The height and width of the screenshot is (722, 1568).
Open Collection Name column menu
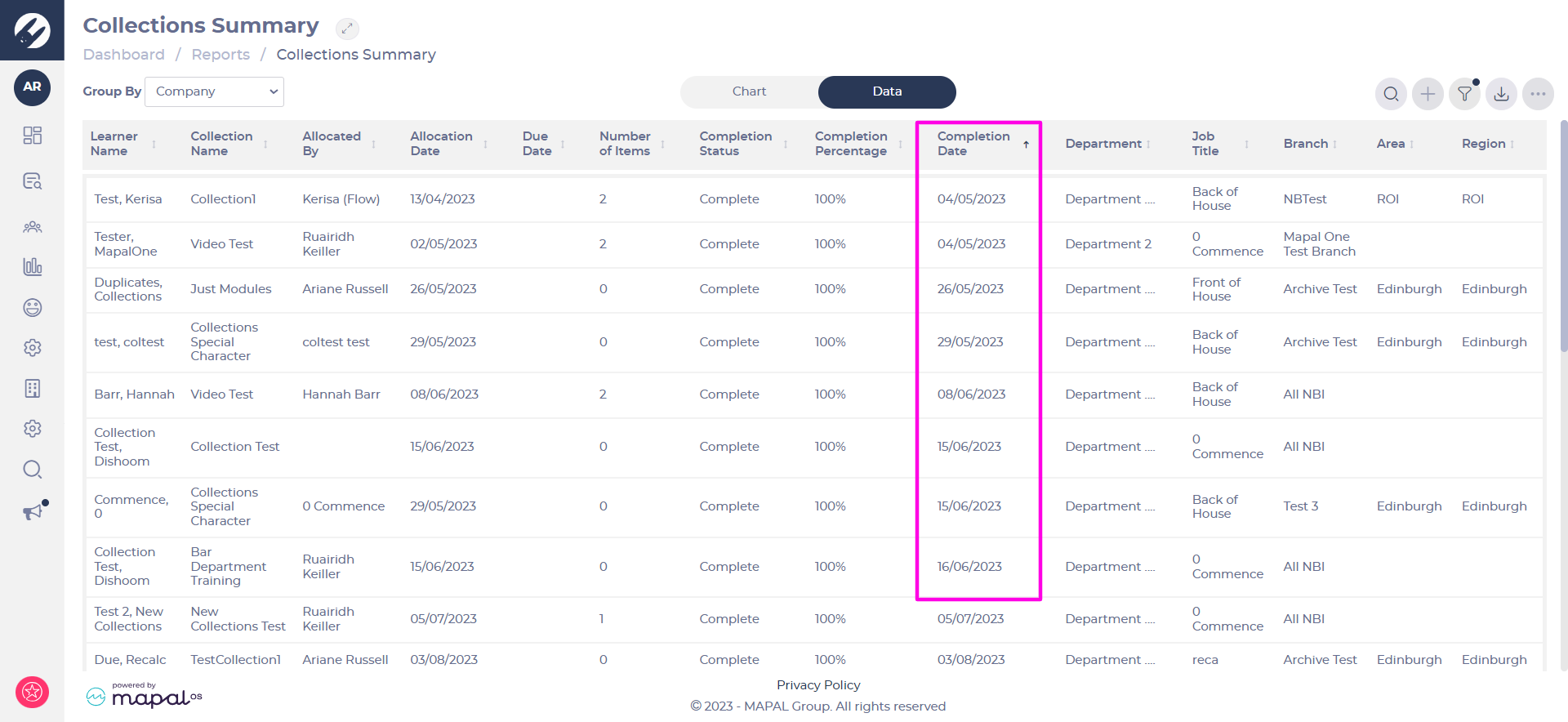(x=265, y=145)
